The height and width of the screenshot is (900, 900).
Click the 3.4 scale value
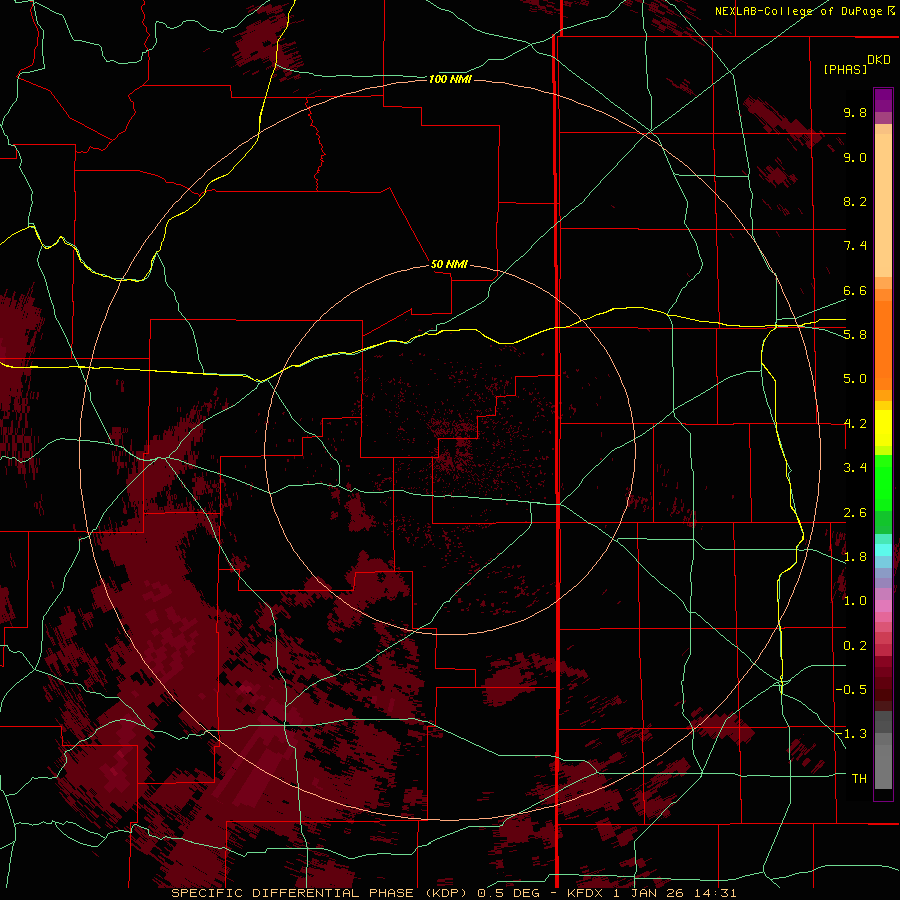click(x=855, y=468)
